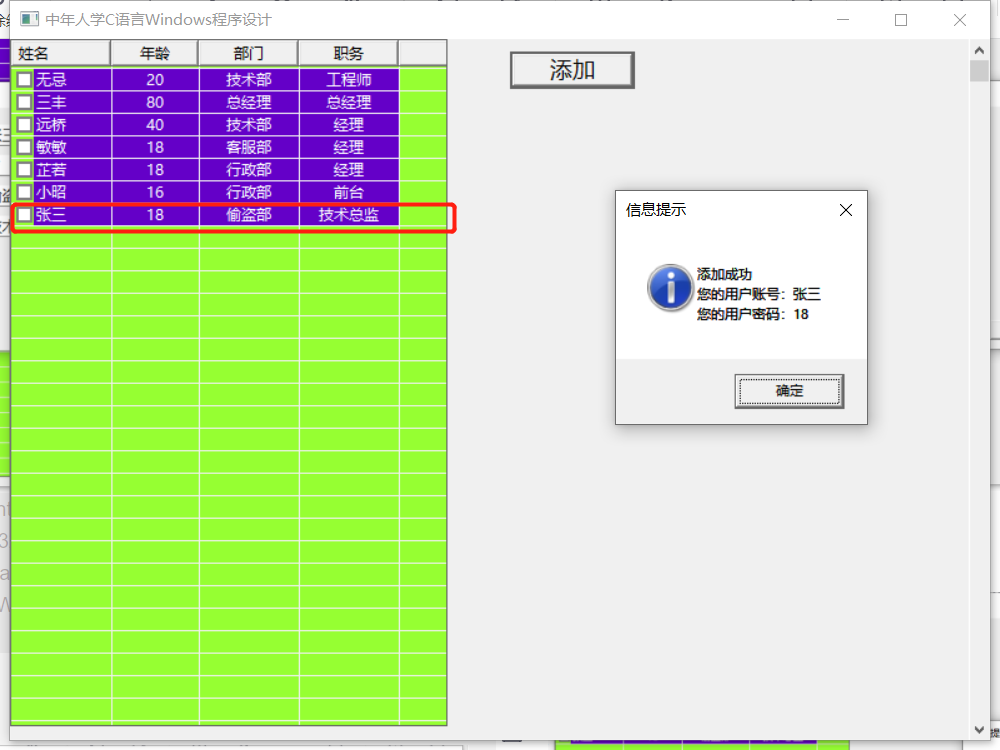This screenshot has width=1000, height=750.
Task: Click 技术部 in 无忌's row
Action: coord(249,80)
